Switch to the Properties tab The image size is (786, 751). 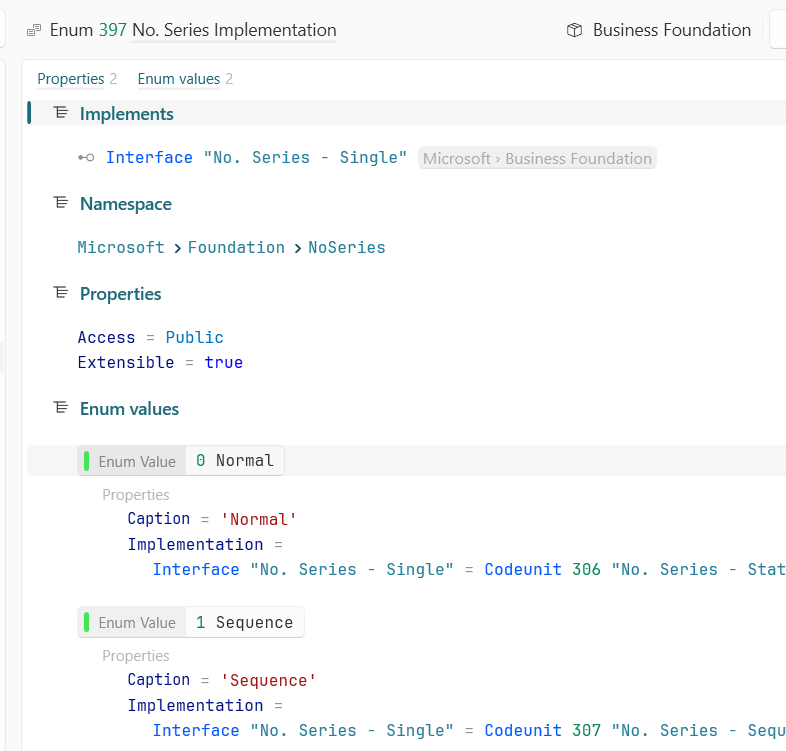[70, 79]
